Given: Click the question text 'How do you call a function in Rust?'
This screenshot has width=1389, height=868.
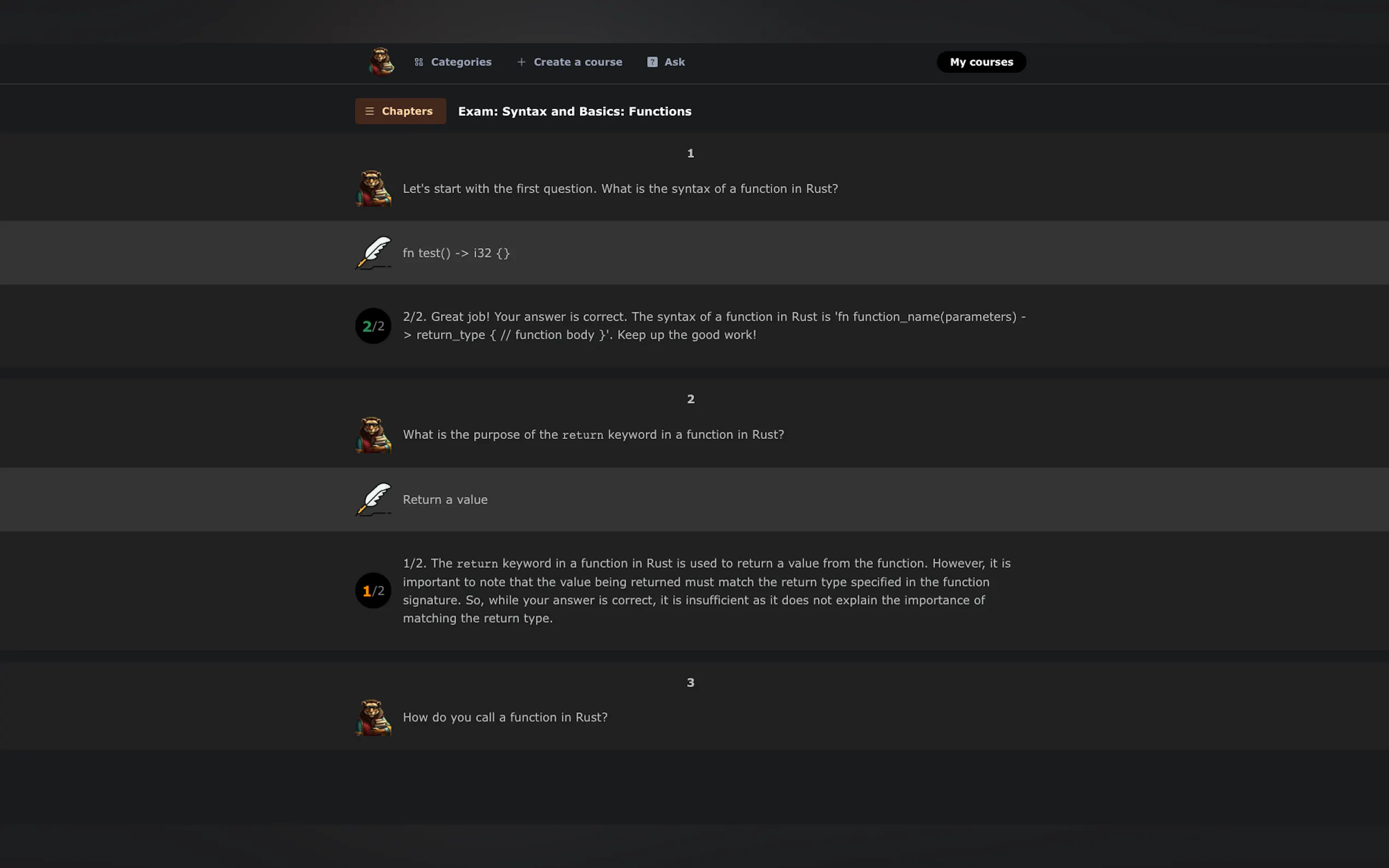Looking at the screenshot, I should tap(505, 717).
